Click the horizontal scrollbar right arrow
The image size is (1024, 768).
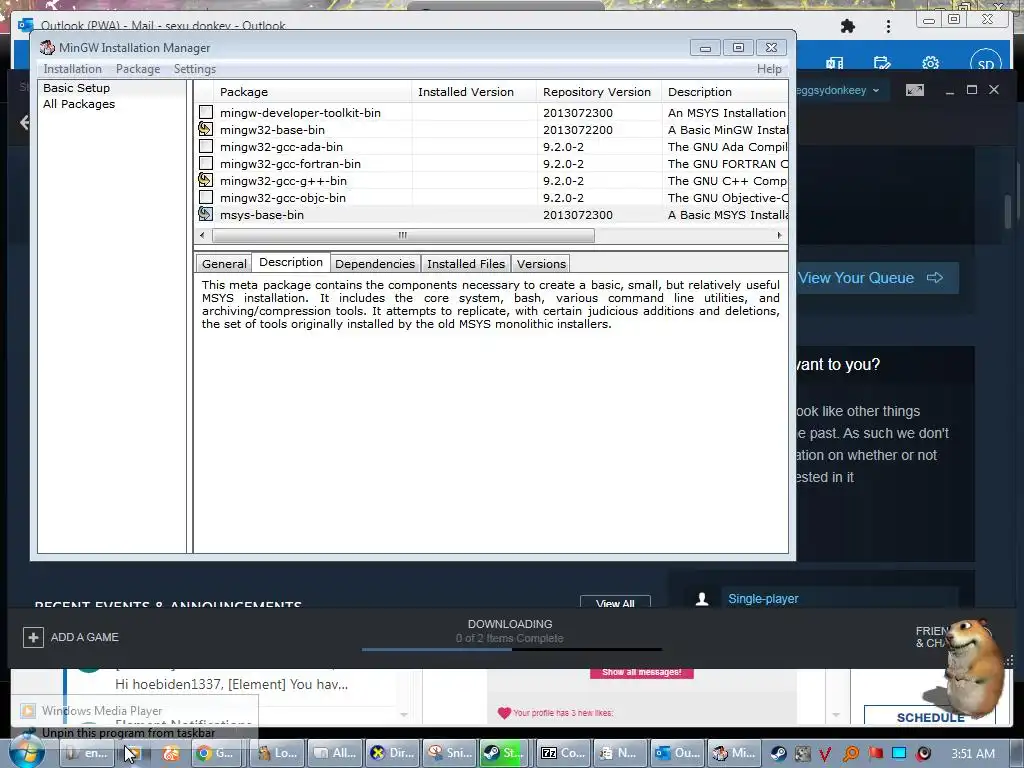pyautogui.click(x=779, y=235)
